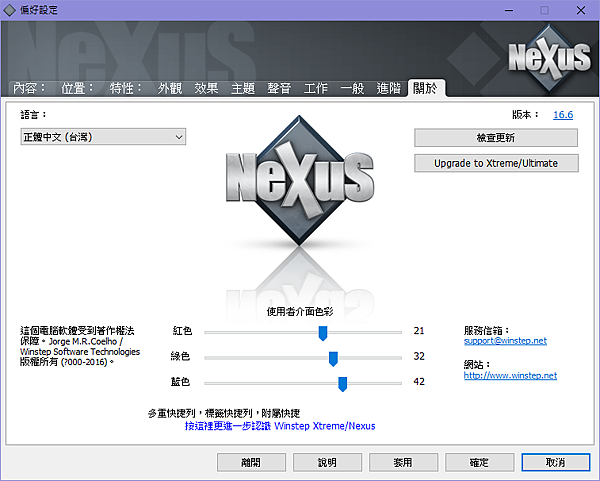Minimize the 偏好設定 window

(509, 10)
